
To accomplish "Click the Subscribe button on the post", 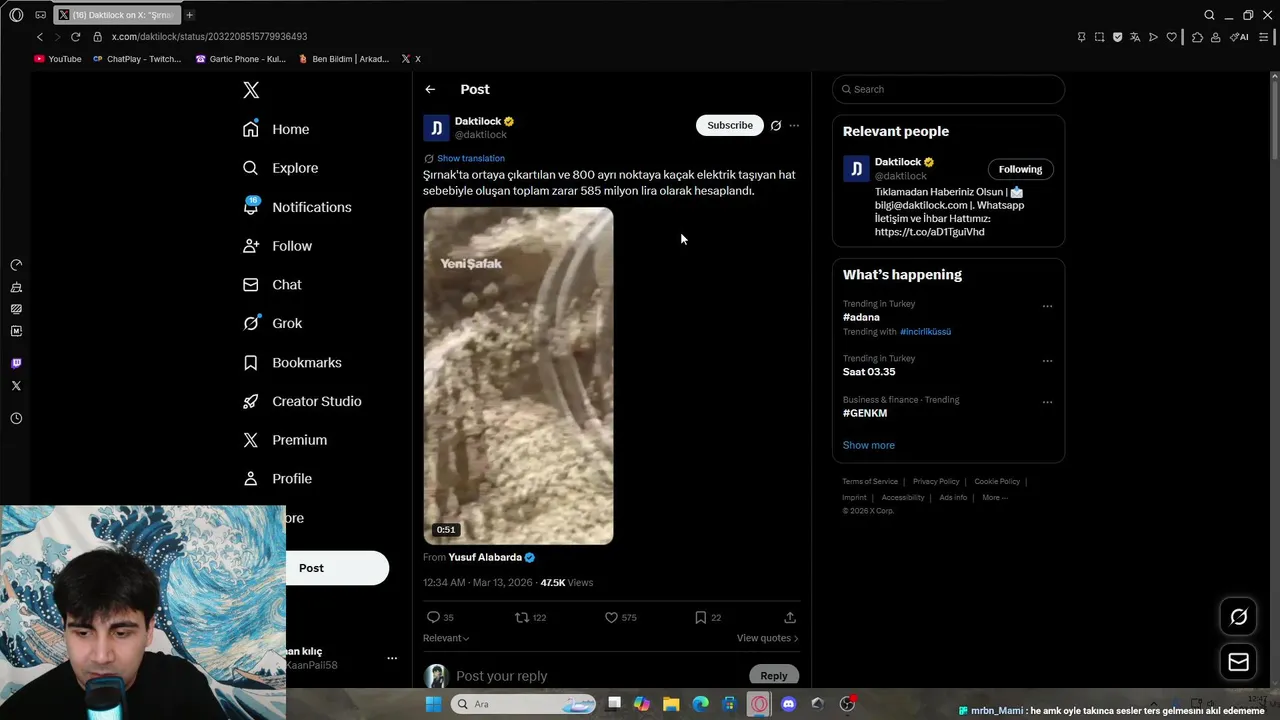I will 730,125.
